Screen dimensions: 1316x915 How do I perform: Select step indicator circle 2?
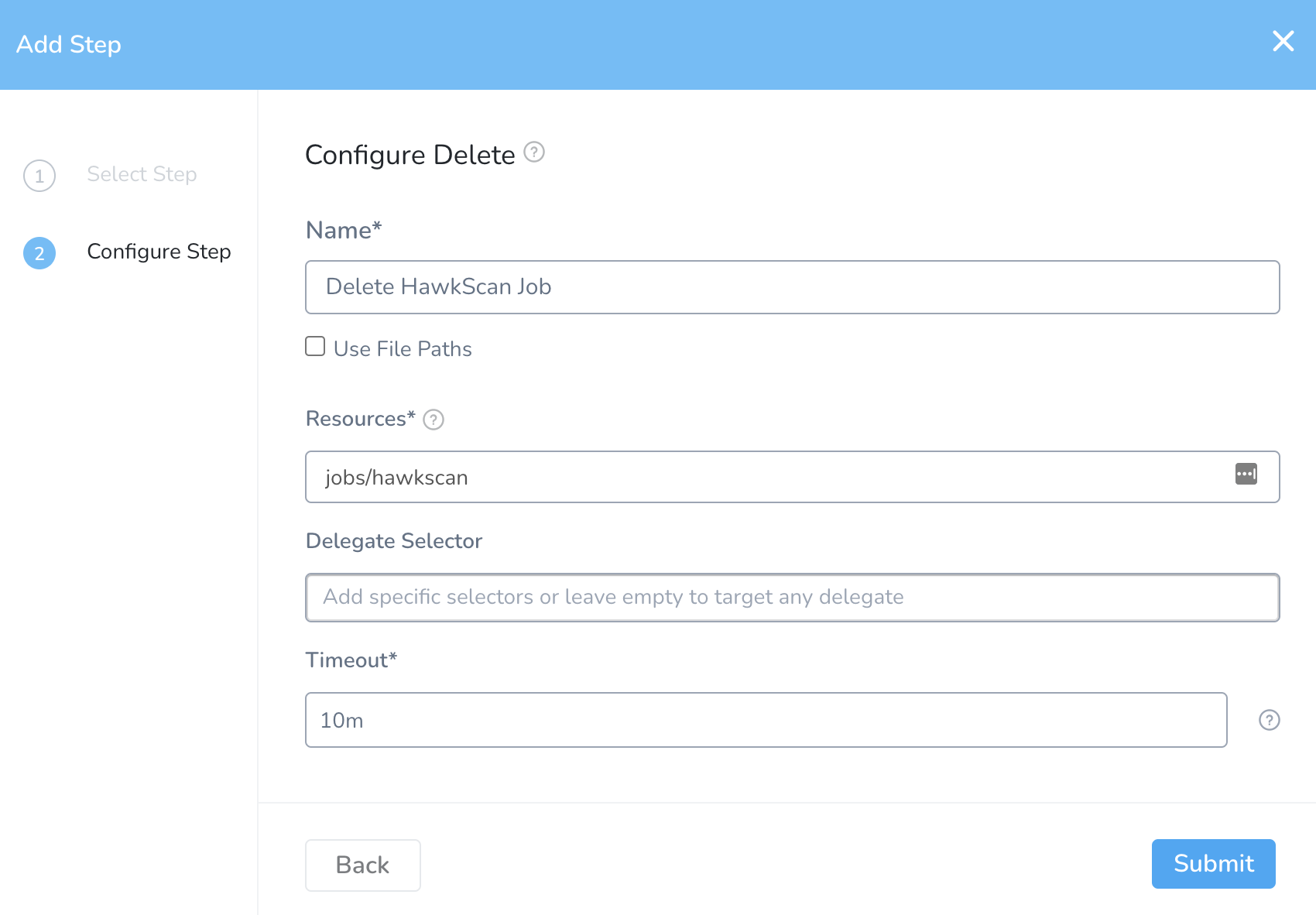coord(39,252)
